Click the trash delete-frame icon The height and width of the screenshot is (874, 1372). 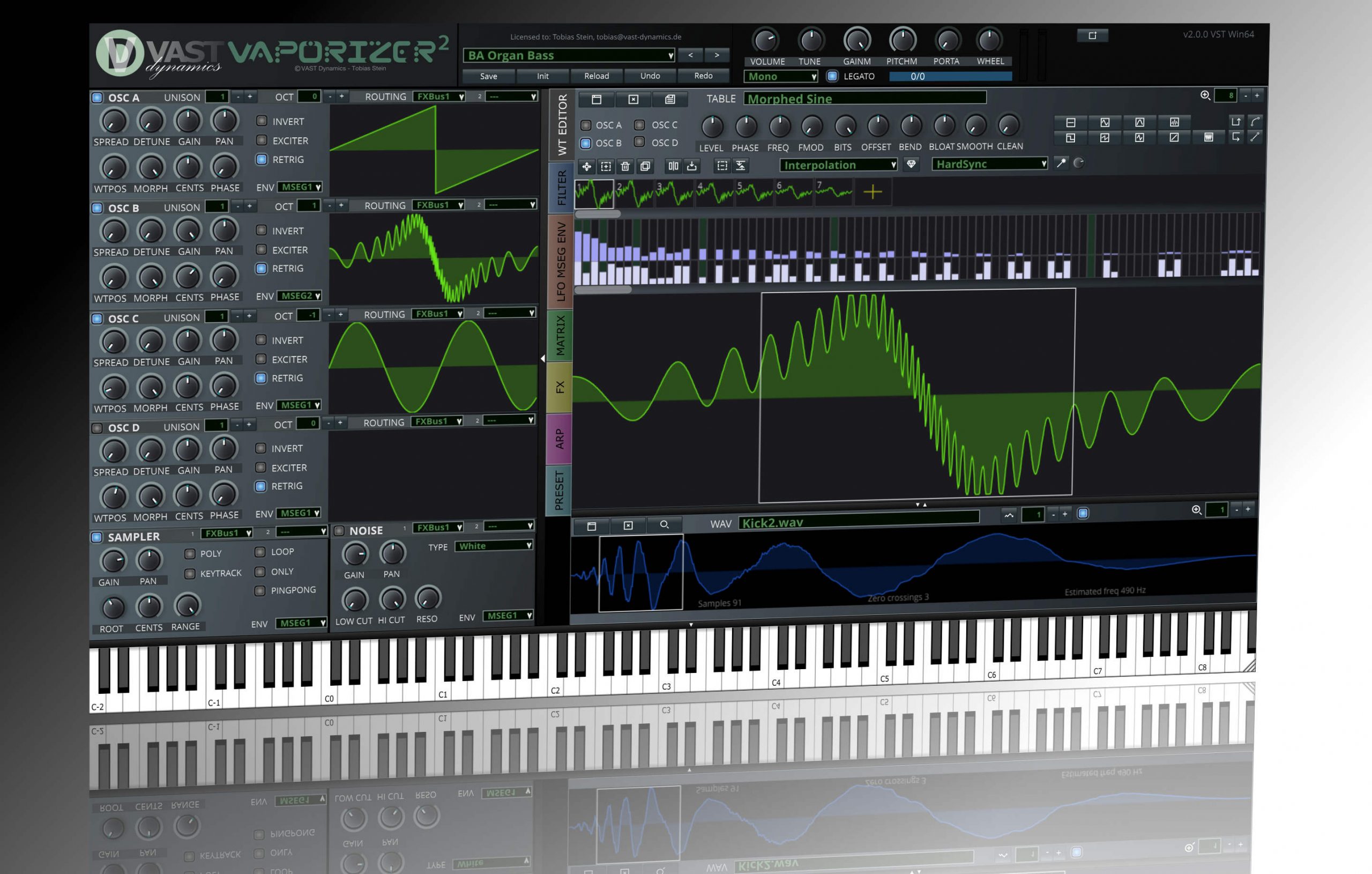click(625, 166)
